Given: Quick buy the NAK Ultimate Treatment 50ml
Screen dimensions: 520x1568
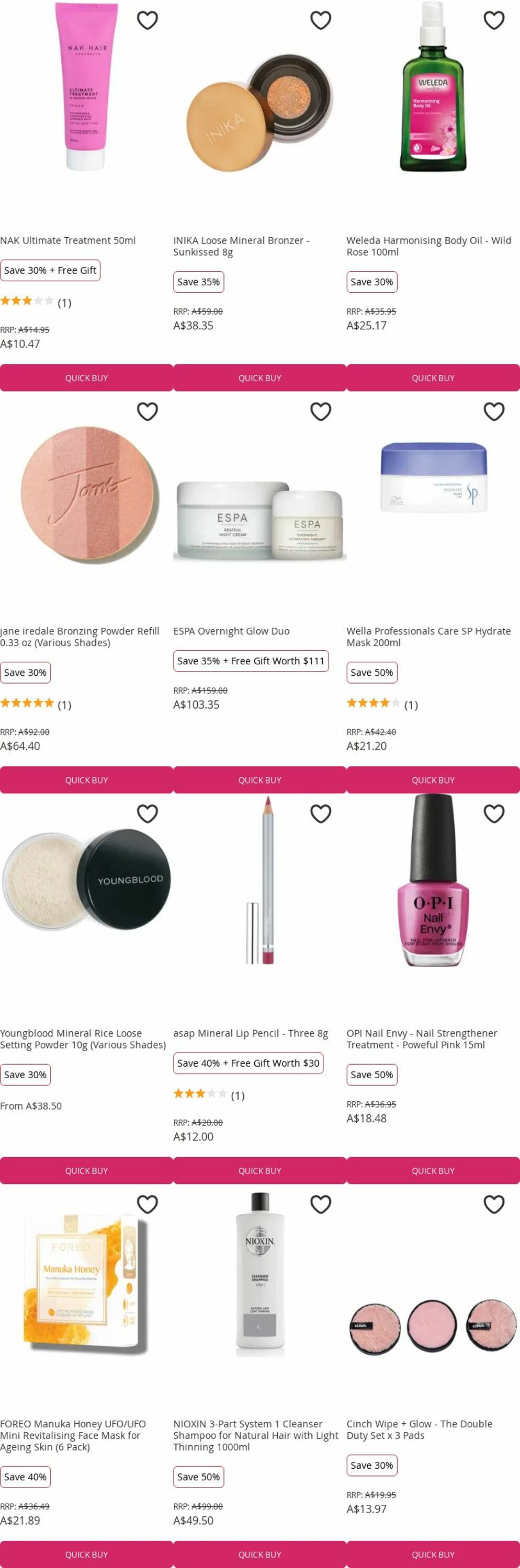Looking at the screenshot, I should click(x=86, y=377).
